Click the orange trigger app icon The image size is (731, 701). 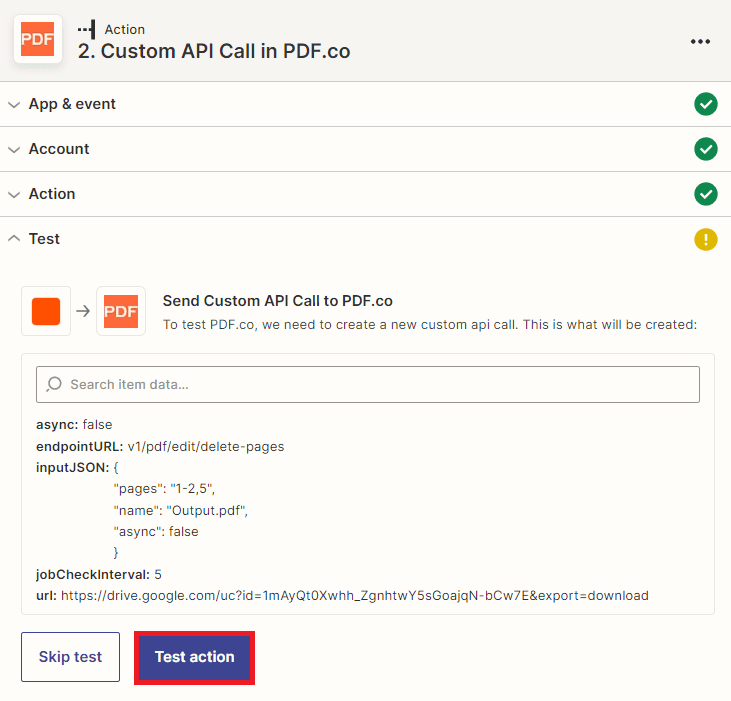pyautogui.click(x=46, y=311)
